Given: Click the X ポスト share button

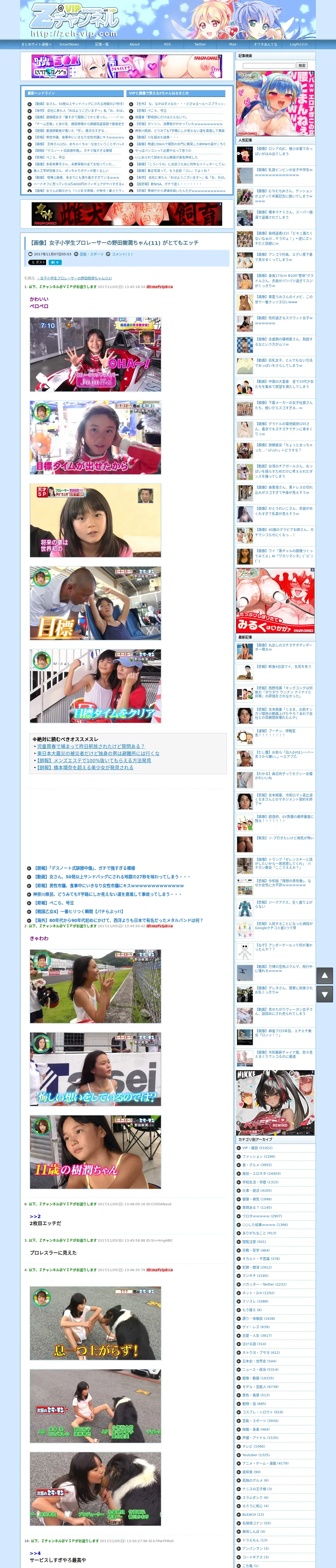Looking at the screenshot, I should pyautogui.click(x=38, y=262).
